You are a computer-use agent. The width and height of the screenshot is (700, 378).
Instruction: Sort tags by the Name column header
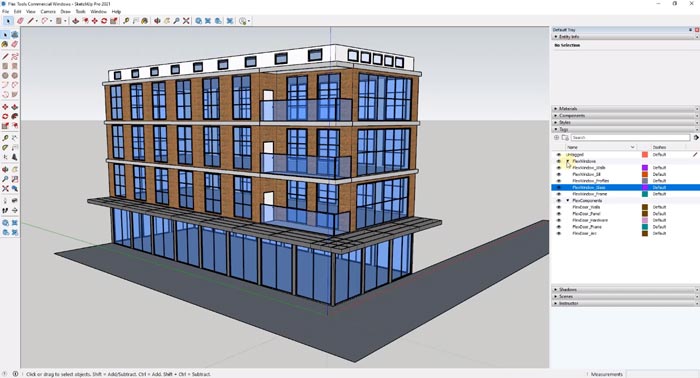601,147
